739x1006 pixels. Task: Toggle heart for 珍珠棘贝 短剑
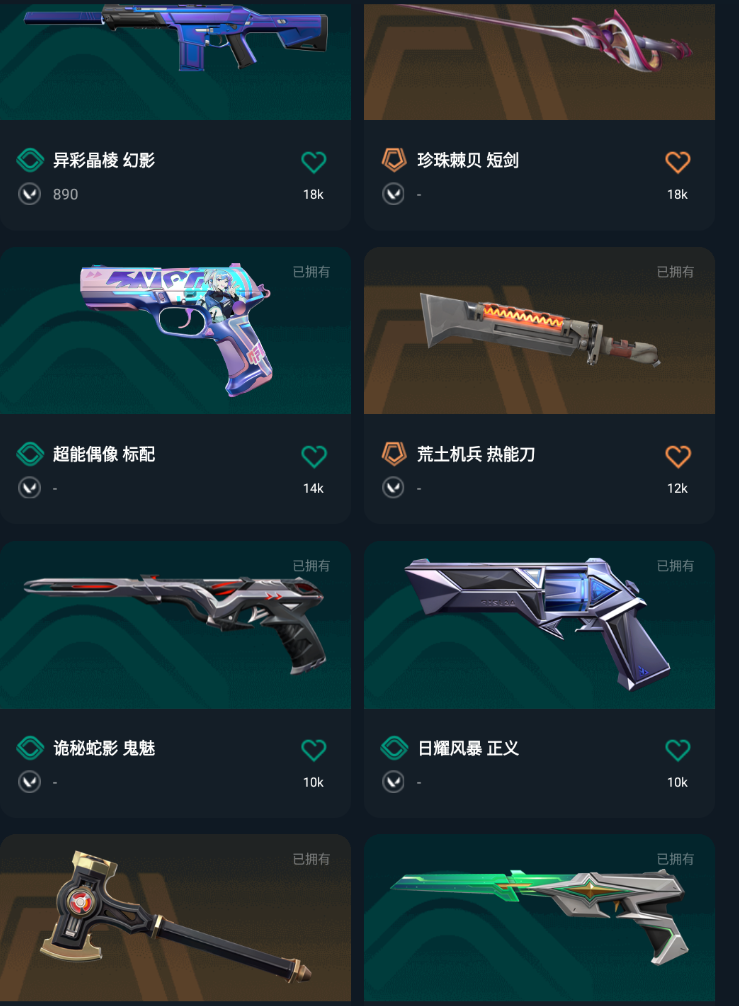(677, 162)
